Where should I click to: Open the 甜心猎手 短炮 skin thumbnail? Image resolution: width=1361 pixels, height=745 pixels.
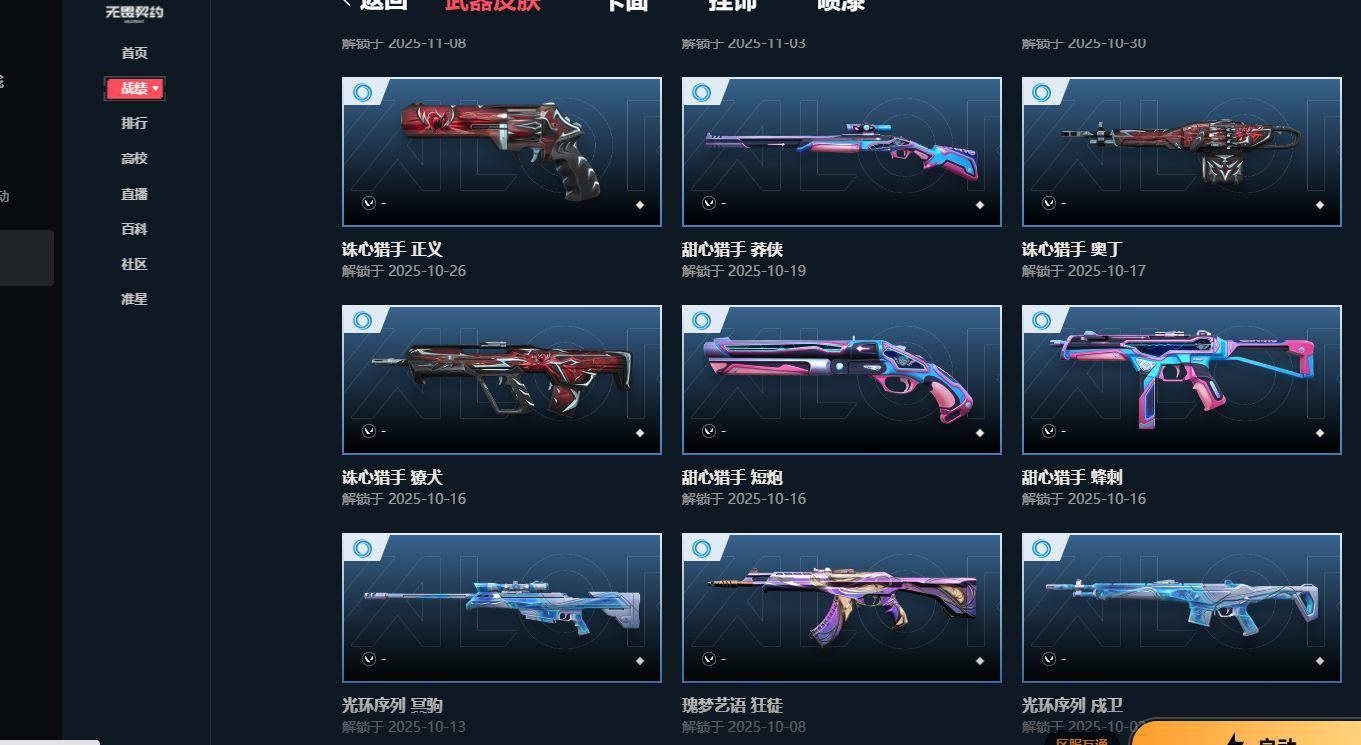tap(842, 380)
